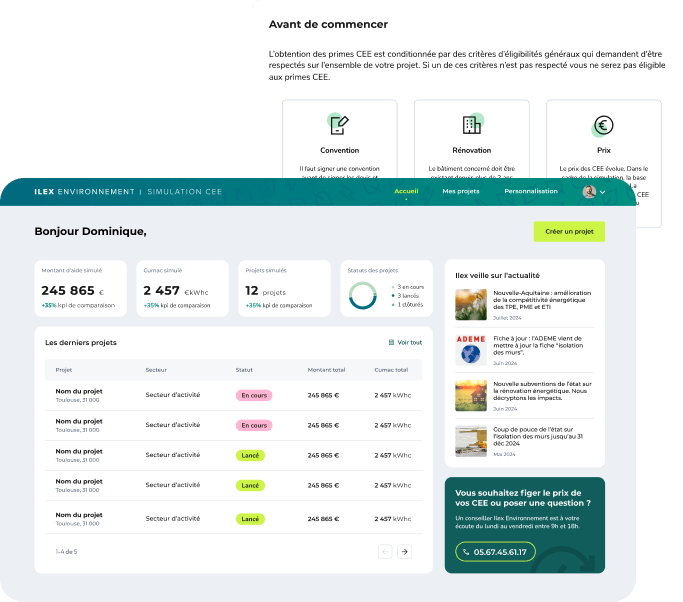Click the ADEME logo thumbnail
Image resolution: width=683 pixels, height=602 pixels.
(x=470, y=350)
